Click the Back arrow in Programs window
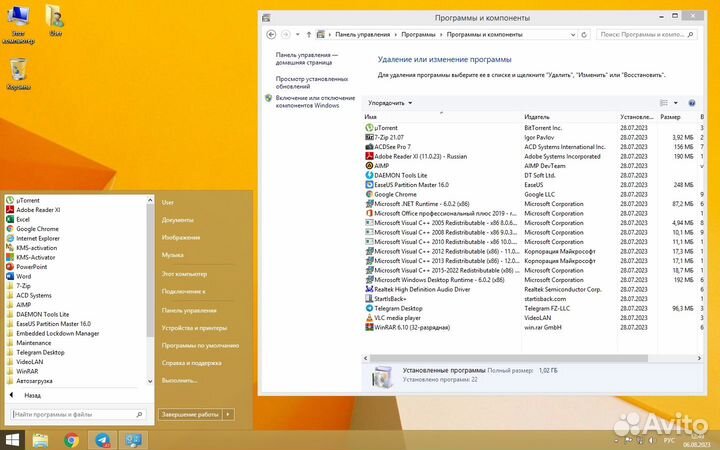The width and height of the screenshot is (720, 450). 271,34
